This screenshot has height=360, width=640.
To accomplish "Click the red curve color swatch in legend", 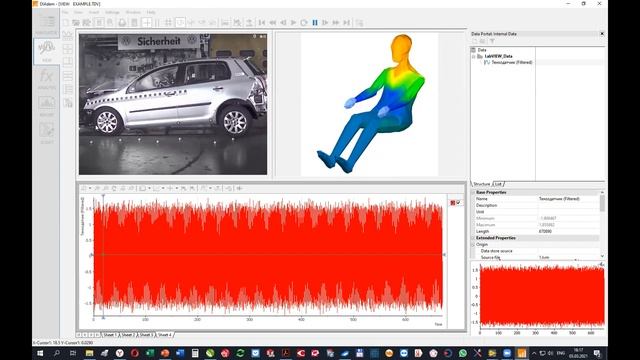I will [453, 202].
